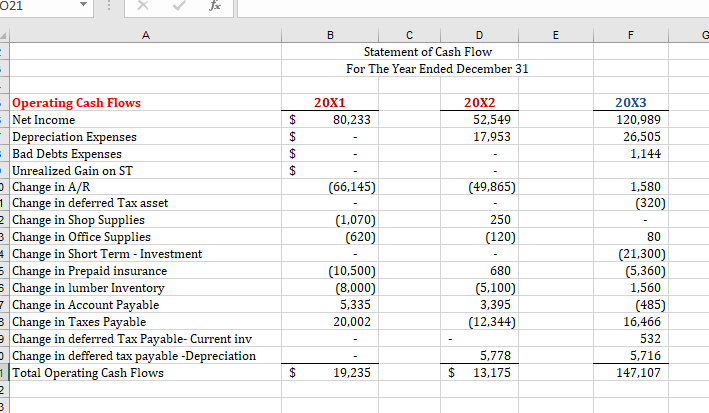Open the Insert Function fx icon

pyautogui.click(x=215, y=5)
